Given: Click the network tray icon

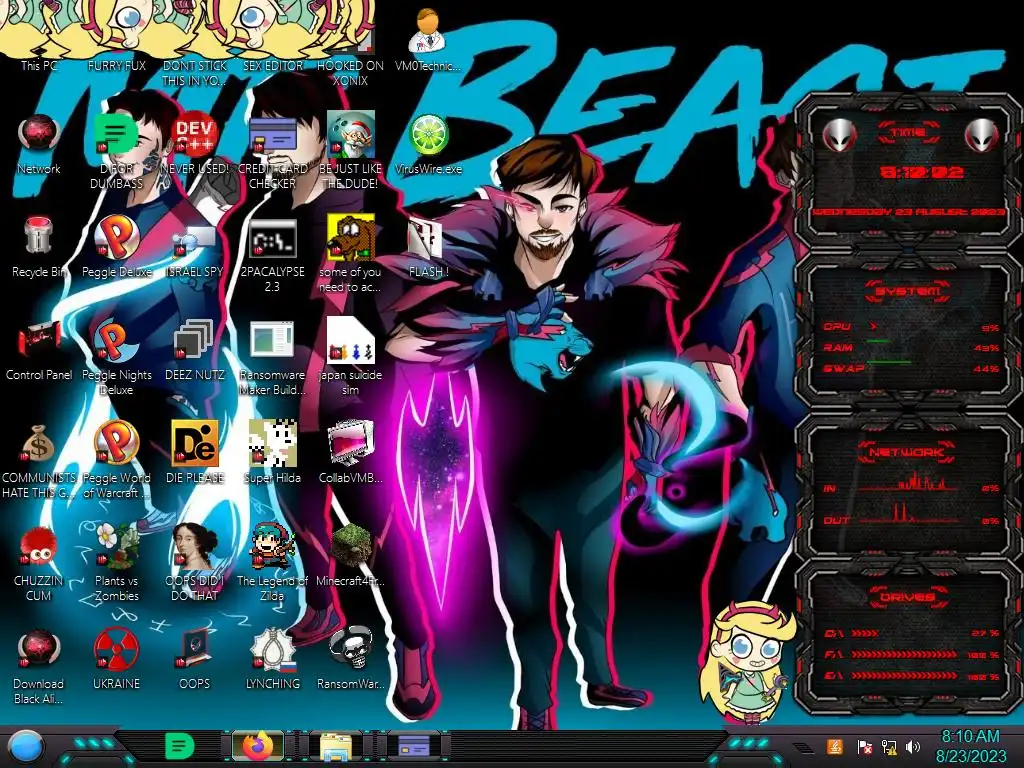Looking at the screenshot, I should pyautogui.click(x=889, y=747).
